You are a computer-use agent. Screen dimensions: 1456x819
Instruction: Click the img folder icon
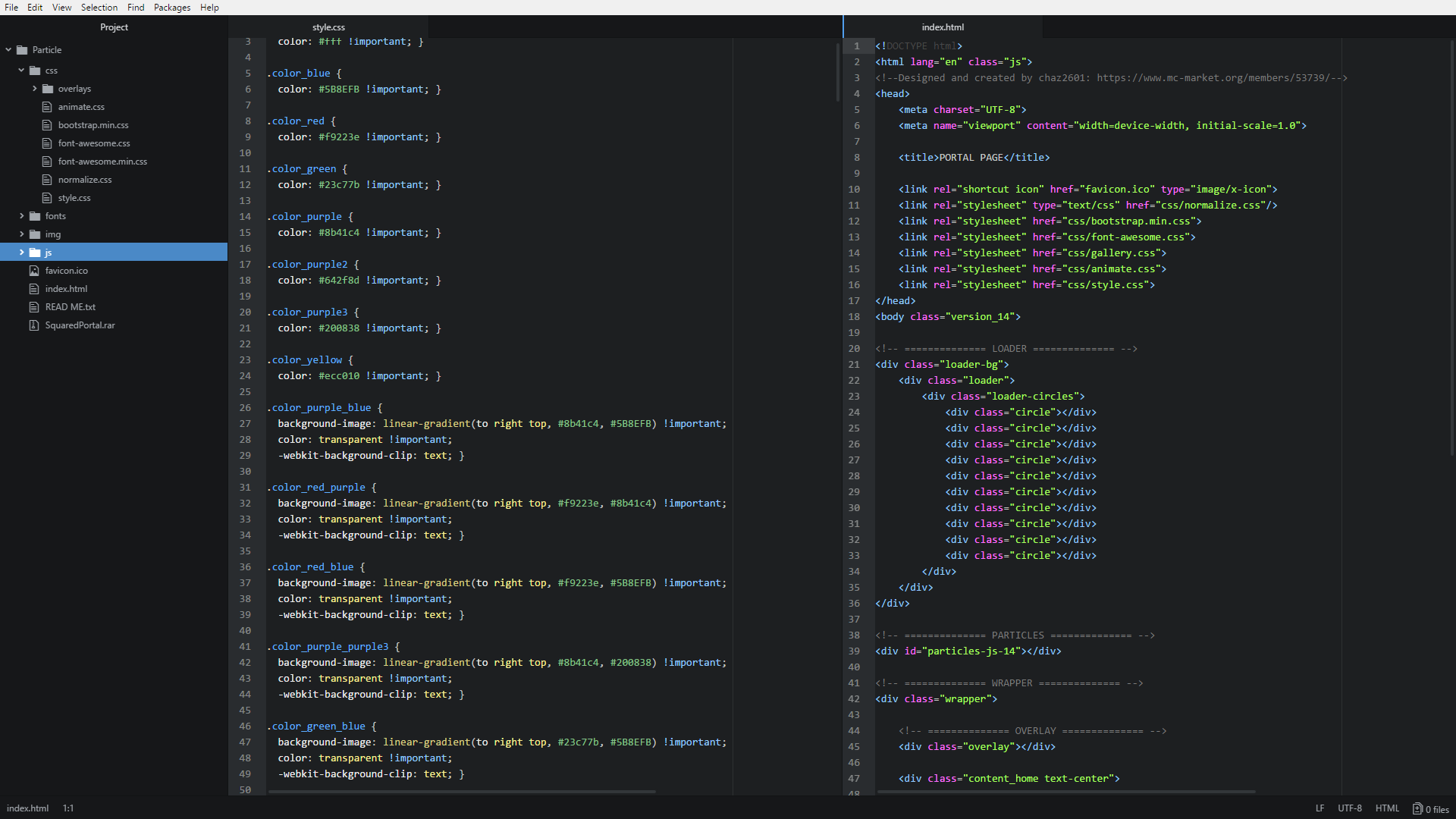click(x=35, y=234)
